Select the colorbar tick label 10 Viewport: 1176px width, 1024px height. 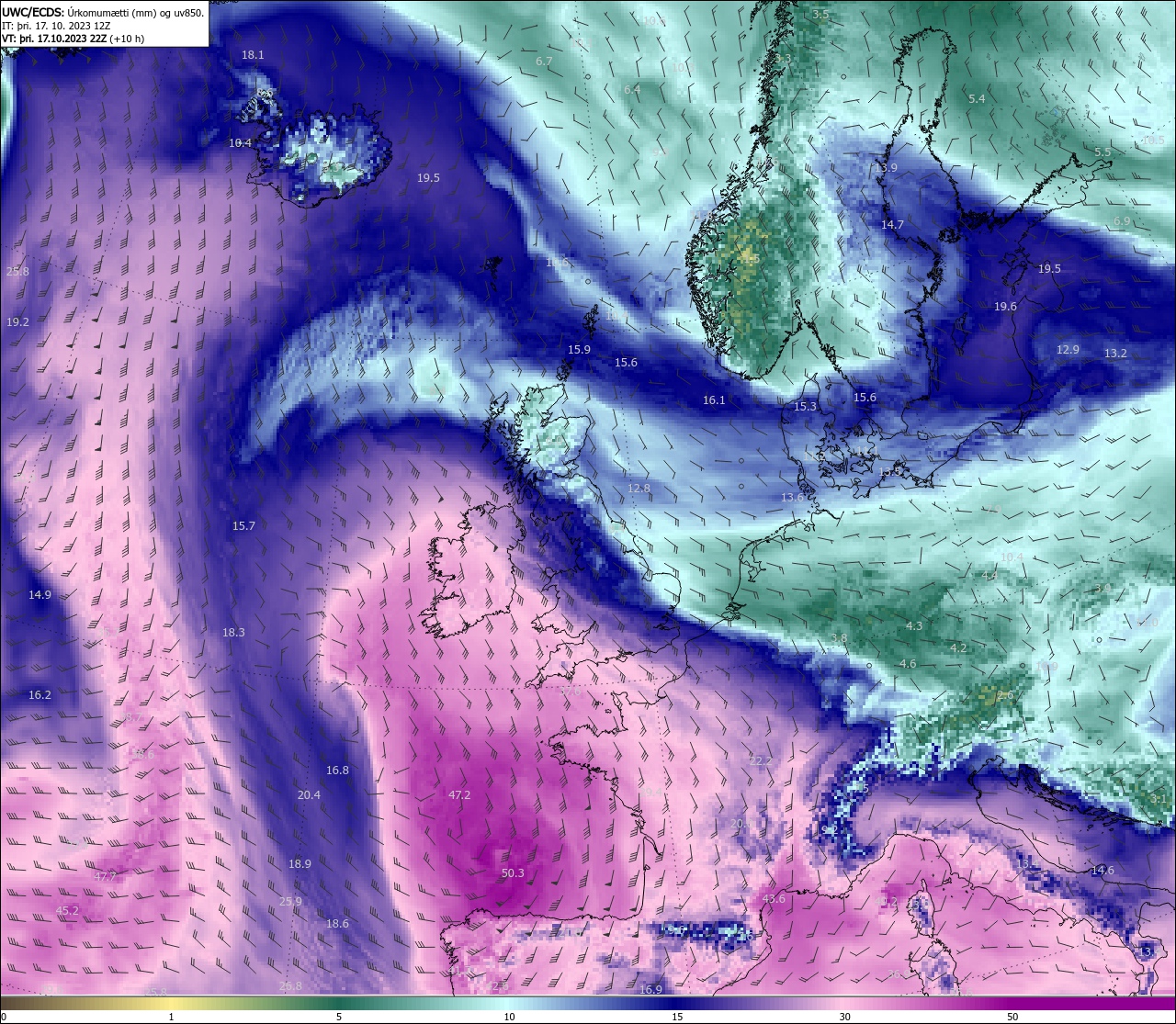(x=509, y=1017)
